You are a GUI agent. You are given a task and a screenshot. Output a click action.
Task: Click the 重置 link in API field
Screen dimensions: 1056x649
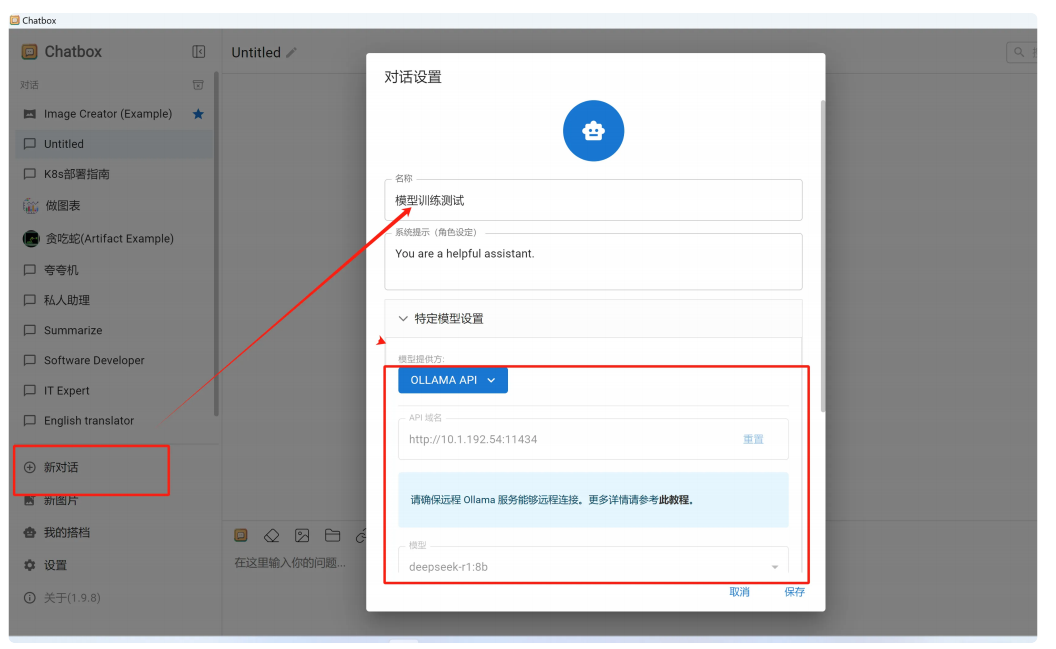(x=753, y=439)
